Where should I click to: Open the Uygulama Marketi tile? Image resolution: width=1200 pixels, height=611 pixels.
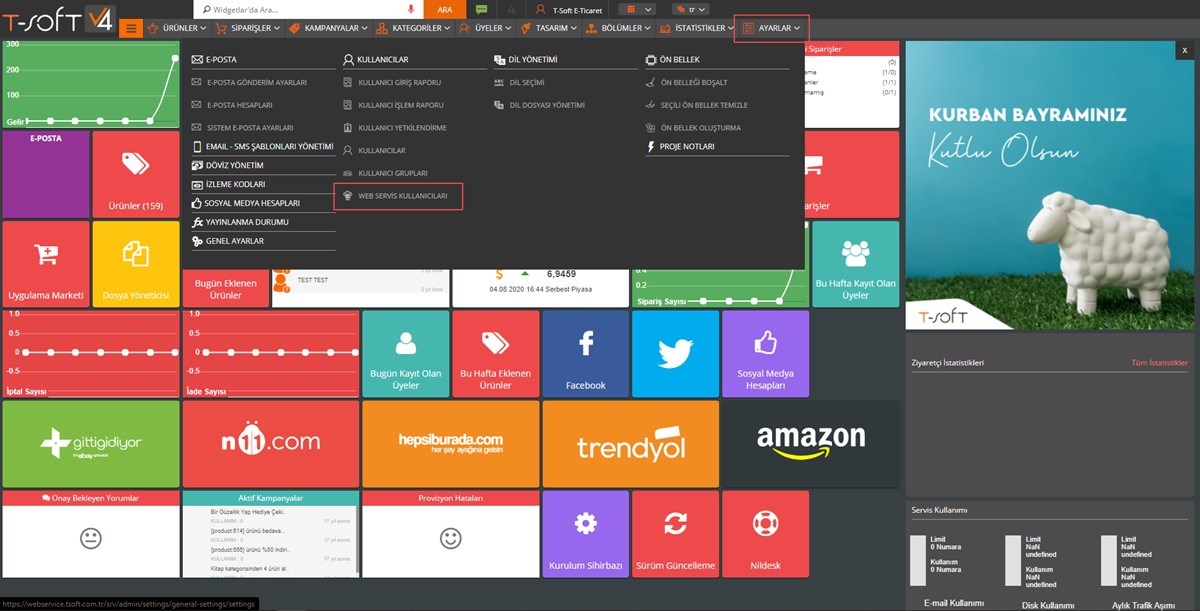(46, 264)
